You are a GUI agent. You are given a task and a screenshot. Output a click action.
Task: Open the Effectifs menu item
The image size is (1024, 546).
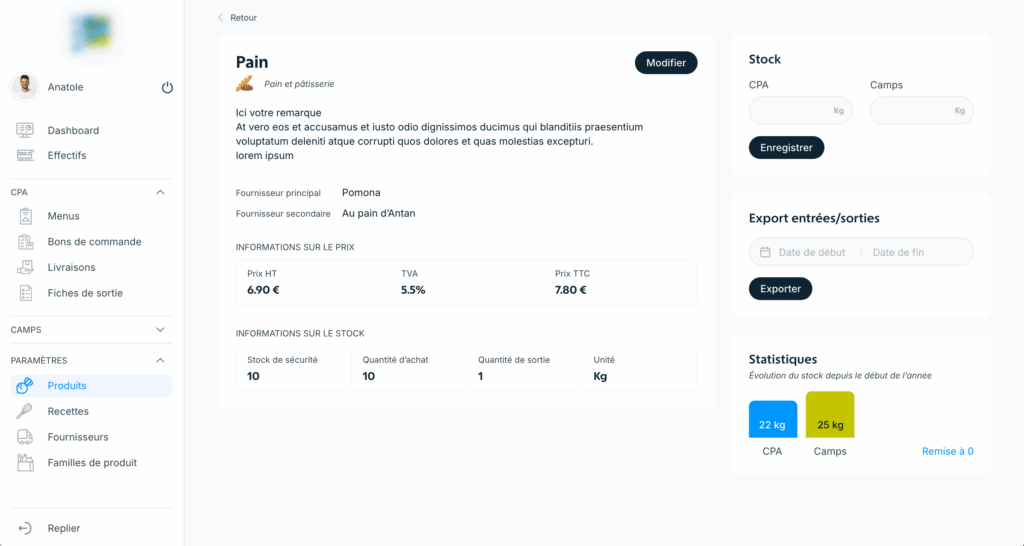click(x=67, y=155)
